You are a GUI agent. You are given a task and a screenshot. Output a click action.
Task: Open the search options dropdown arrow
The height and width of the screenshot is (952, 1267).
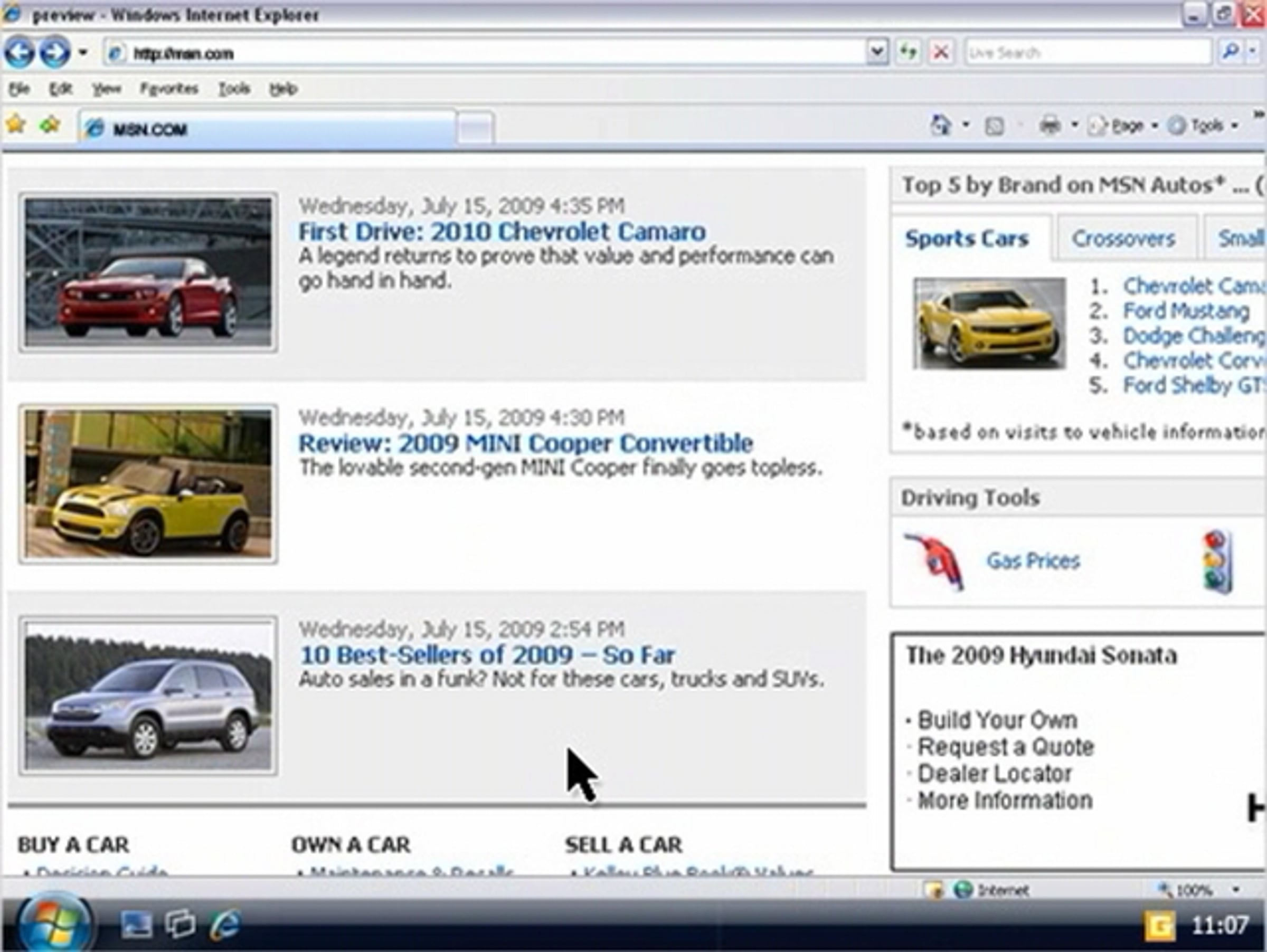[1253, 52]
